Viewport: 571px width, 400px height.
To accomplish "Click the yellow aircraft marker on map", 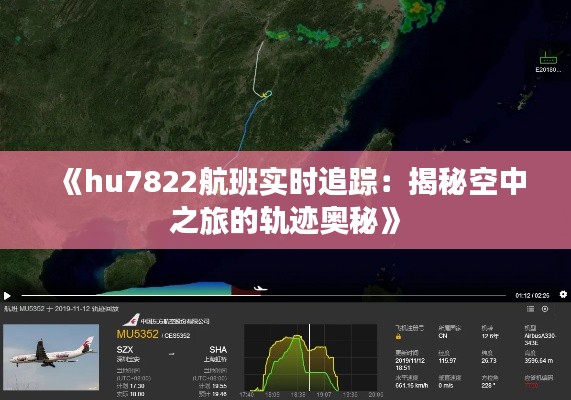I will (x=263, y=95).
